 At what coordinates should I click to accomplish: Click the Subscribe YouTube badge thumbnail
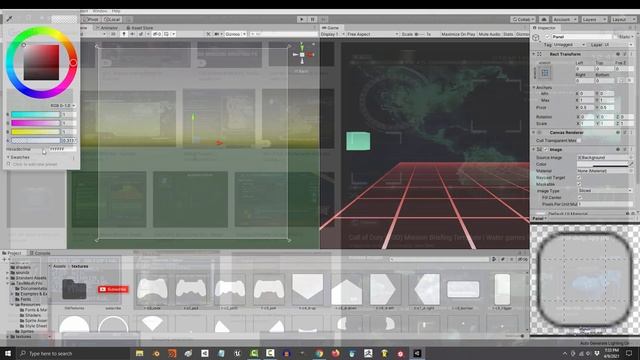click(x=113, y=289)
